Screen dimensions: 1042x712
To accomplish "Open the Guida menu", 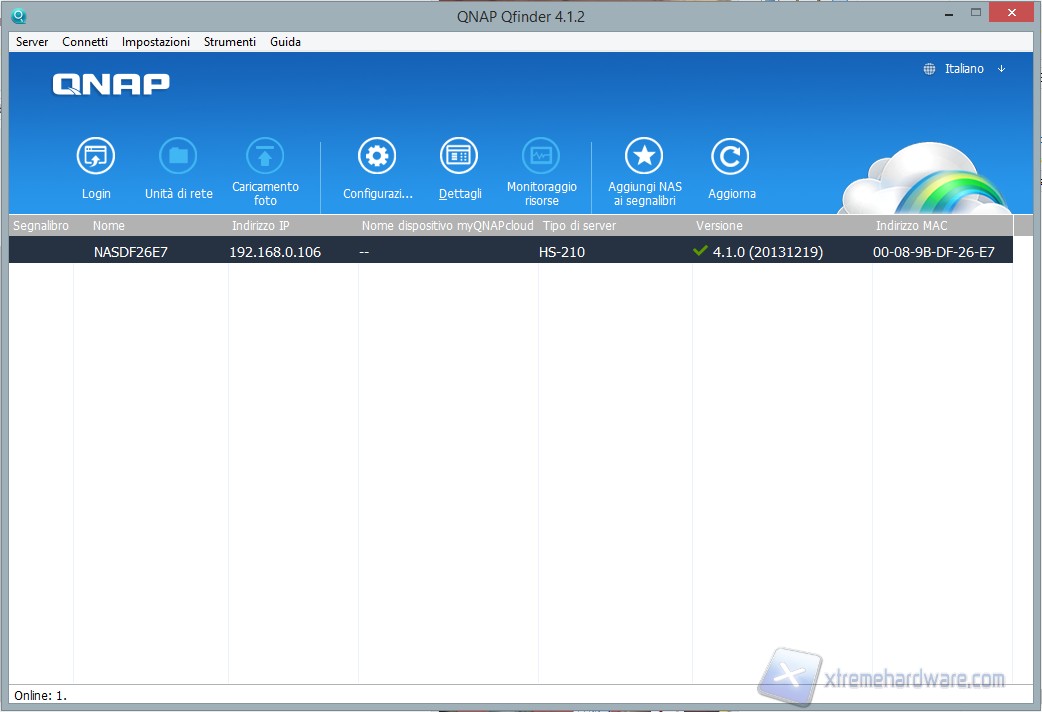I will pyautogui.click(x=285, y=42).
